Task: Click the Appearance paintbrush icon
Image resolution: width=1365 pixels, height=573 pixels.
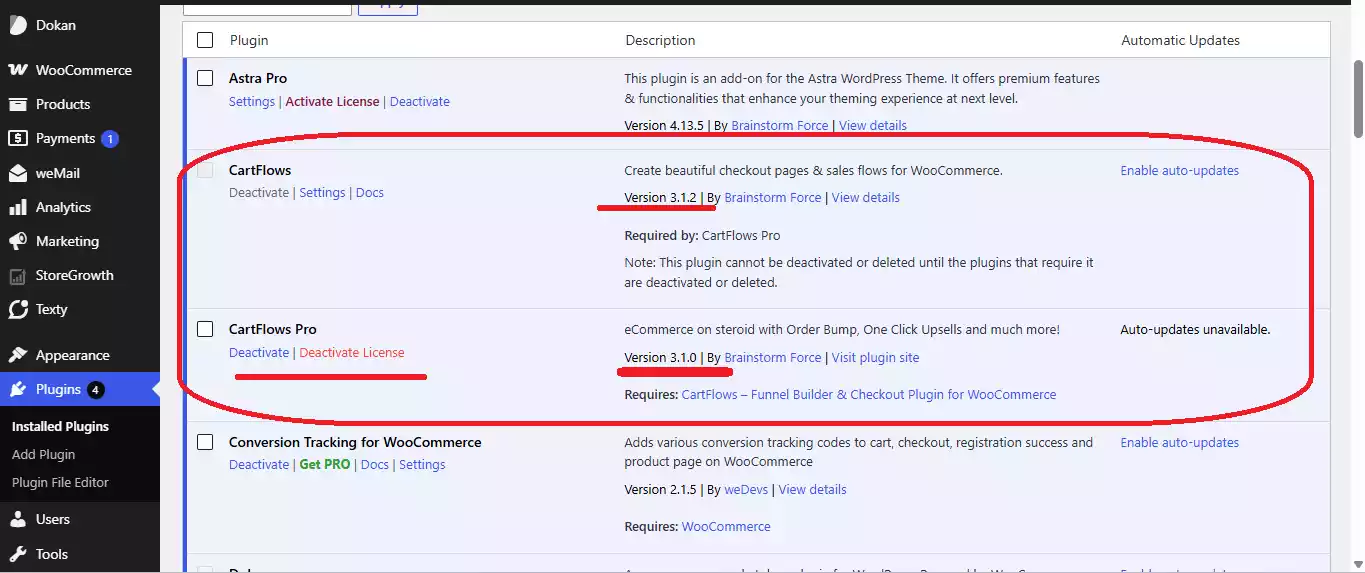Action: [18, 355]
